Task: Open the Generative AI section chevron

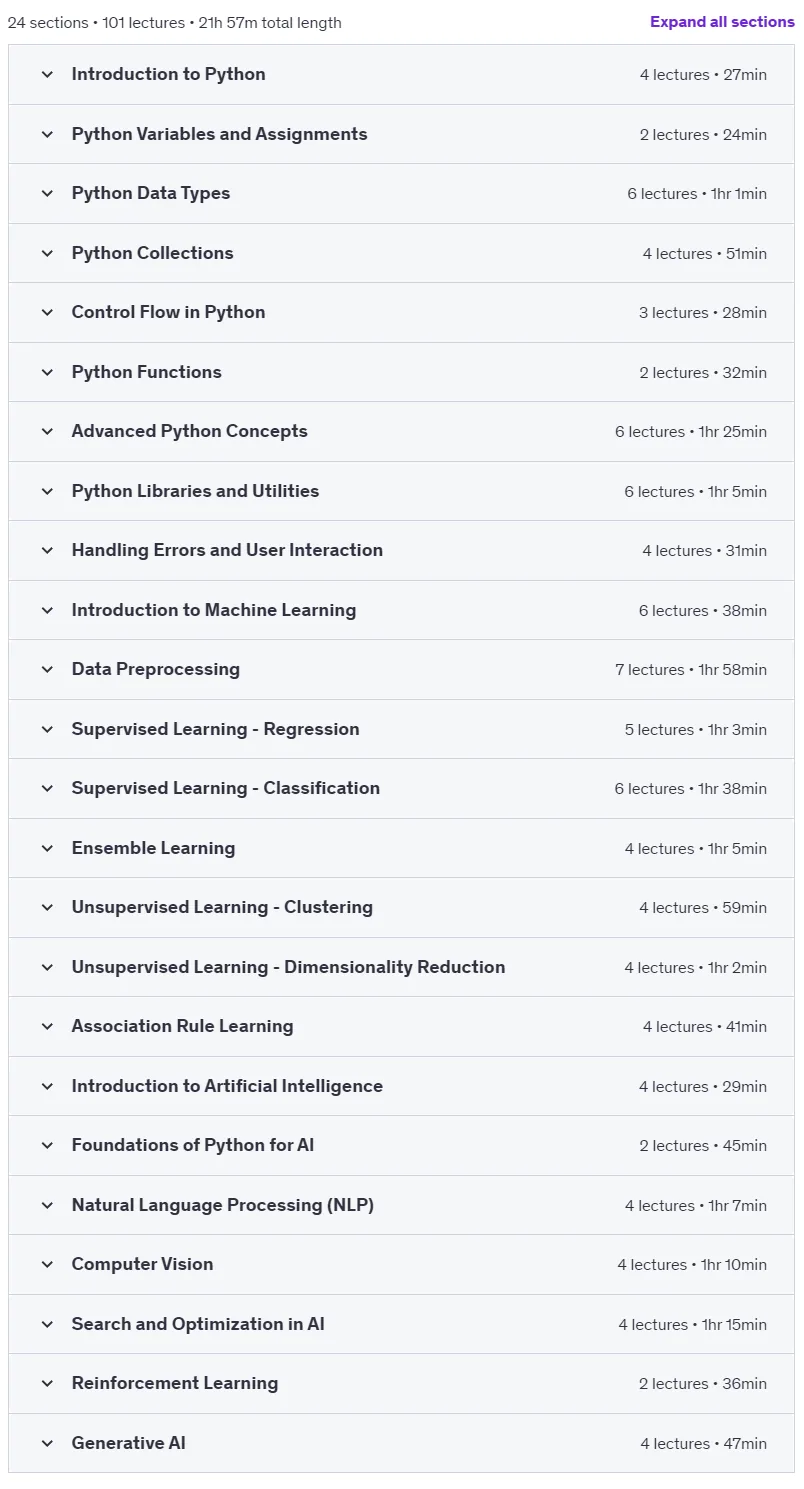Action: (47, 1443)
